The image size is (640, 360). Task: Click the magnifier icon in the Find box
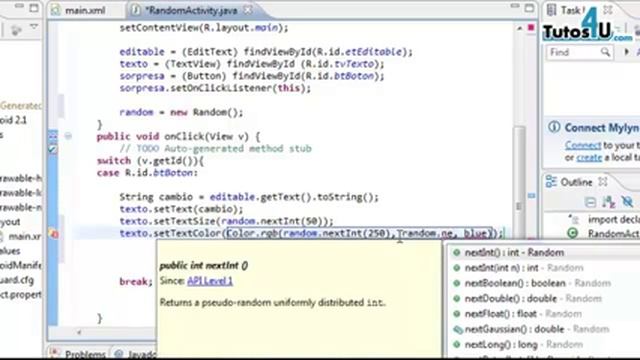click(605, 52)
